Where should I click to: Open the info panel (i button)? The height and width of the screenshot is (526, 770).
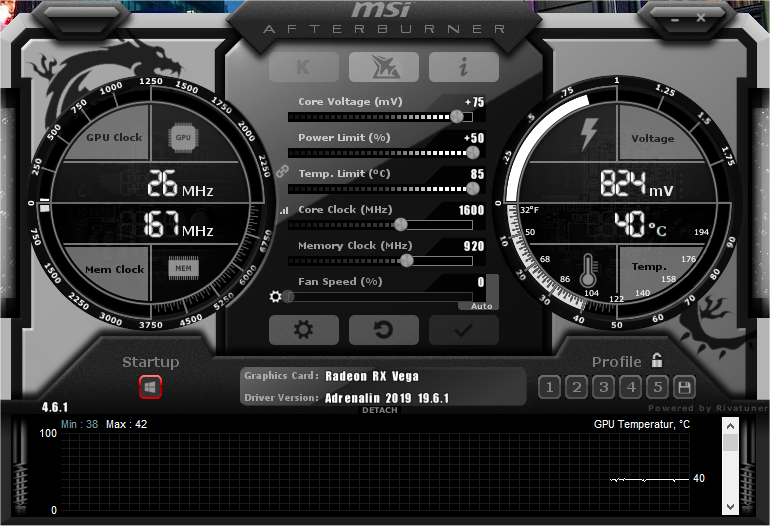click(x=464, y=67)
